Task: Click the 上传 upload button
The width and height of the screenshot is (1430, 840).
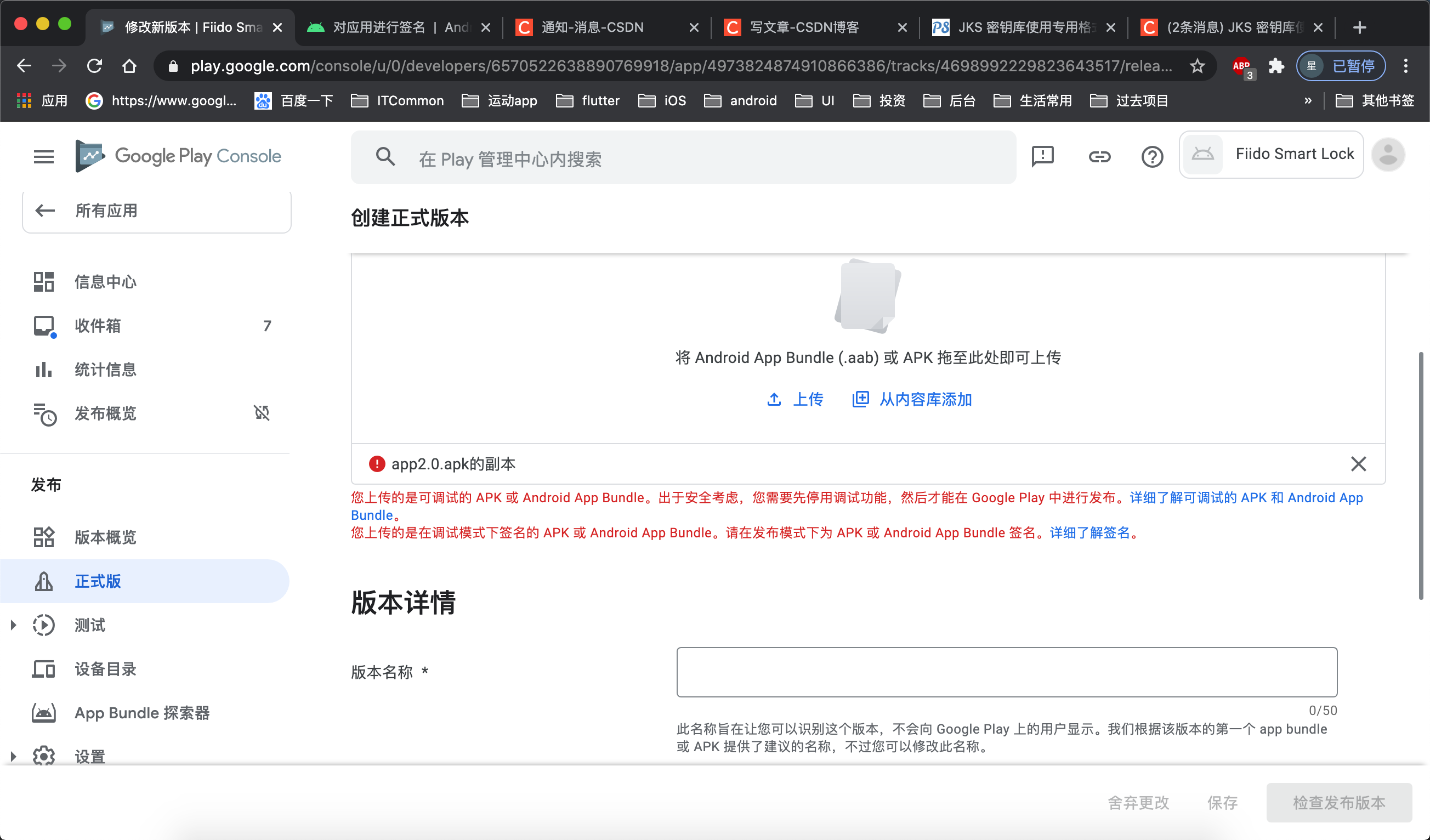Action: (796, 400)
